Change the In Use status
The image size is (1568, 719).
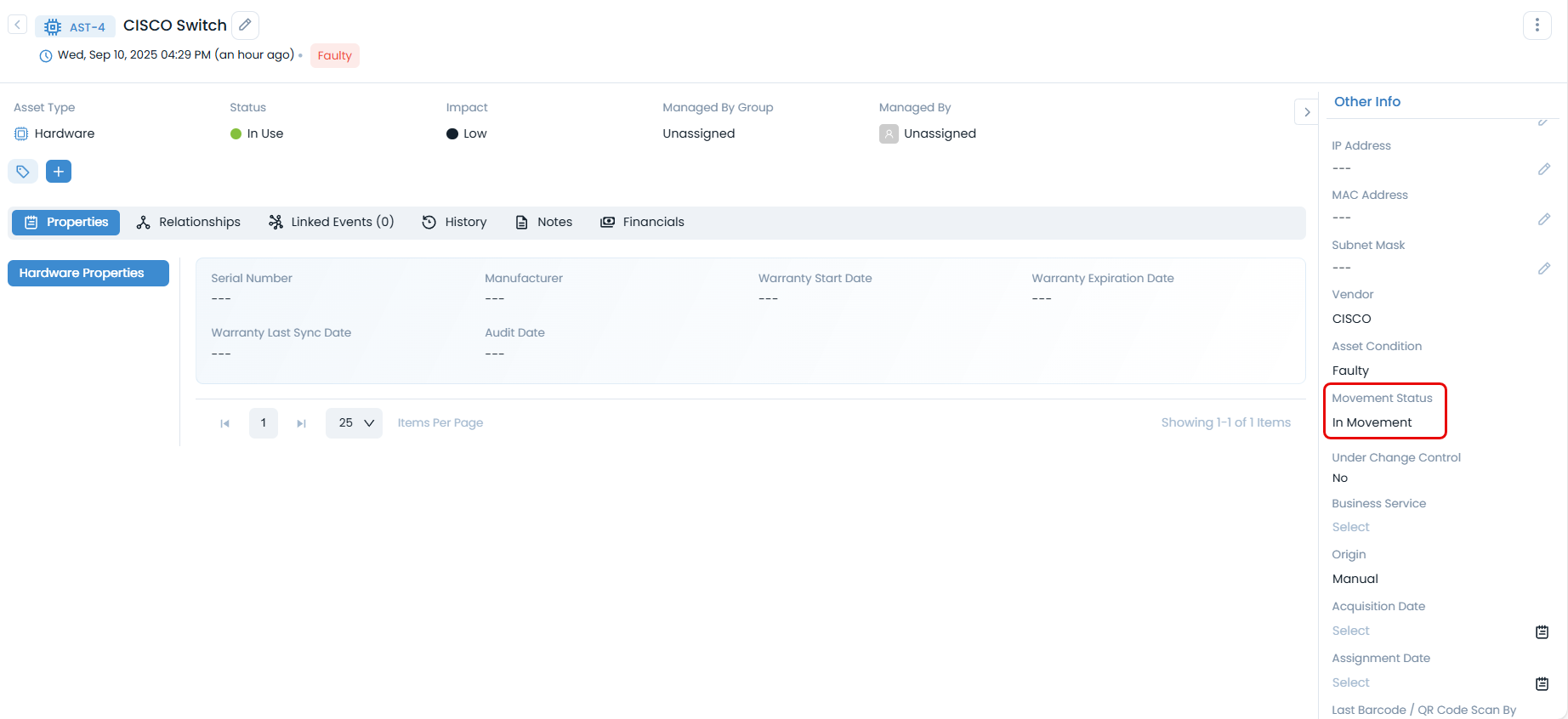pyautogui.click(x=264, y=133)
